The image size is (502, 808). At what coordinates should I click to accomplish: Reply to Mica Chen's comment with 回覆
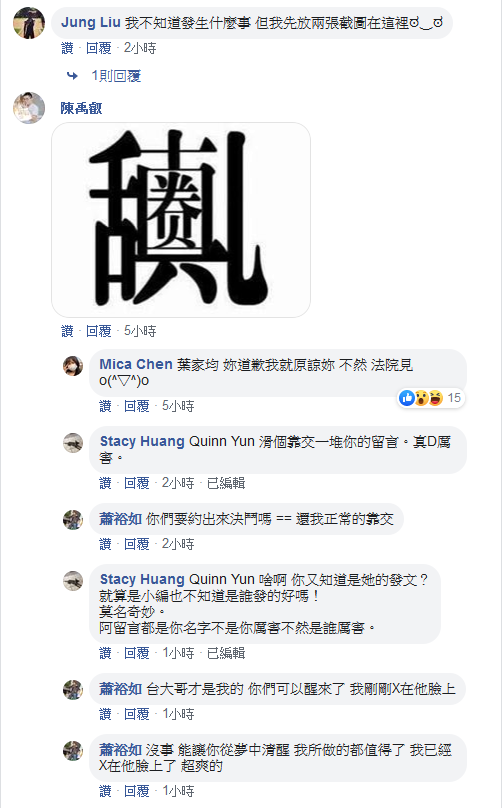(137, 406)
